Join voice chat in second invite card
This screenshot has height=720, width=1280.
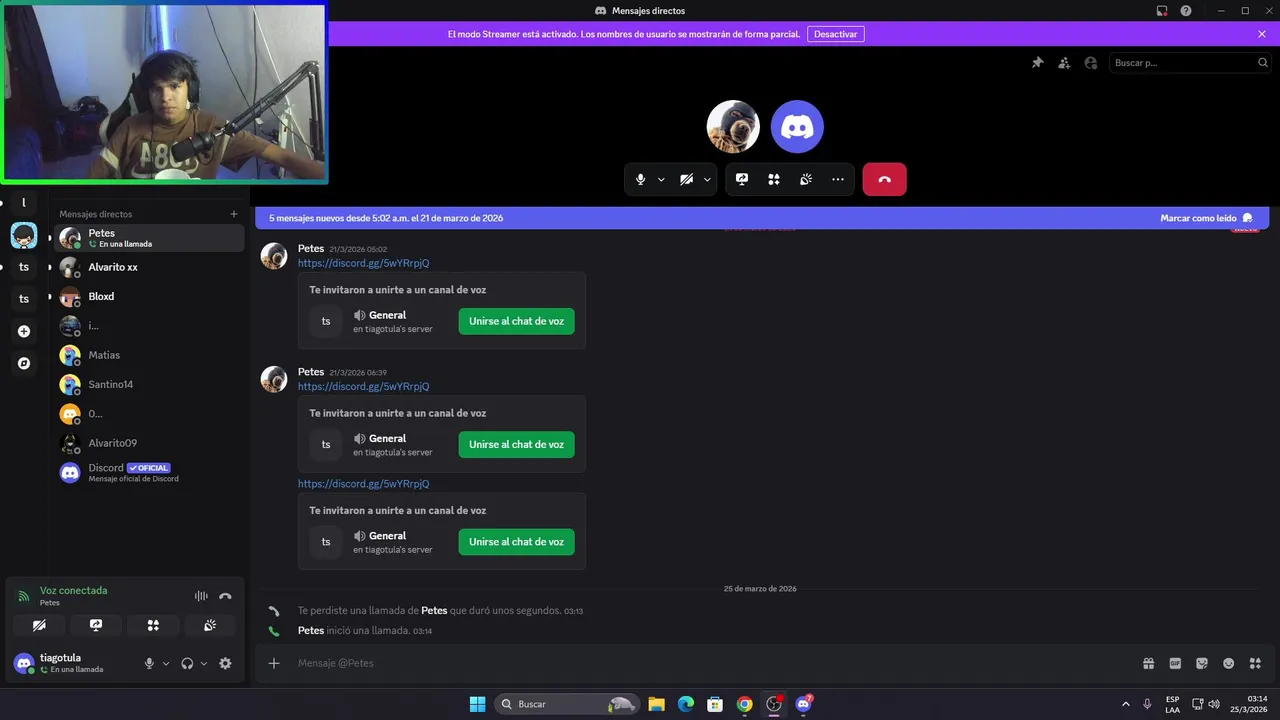(x=516, y=444)
